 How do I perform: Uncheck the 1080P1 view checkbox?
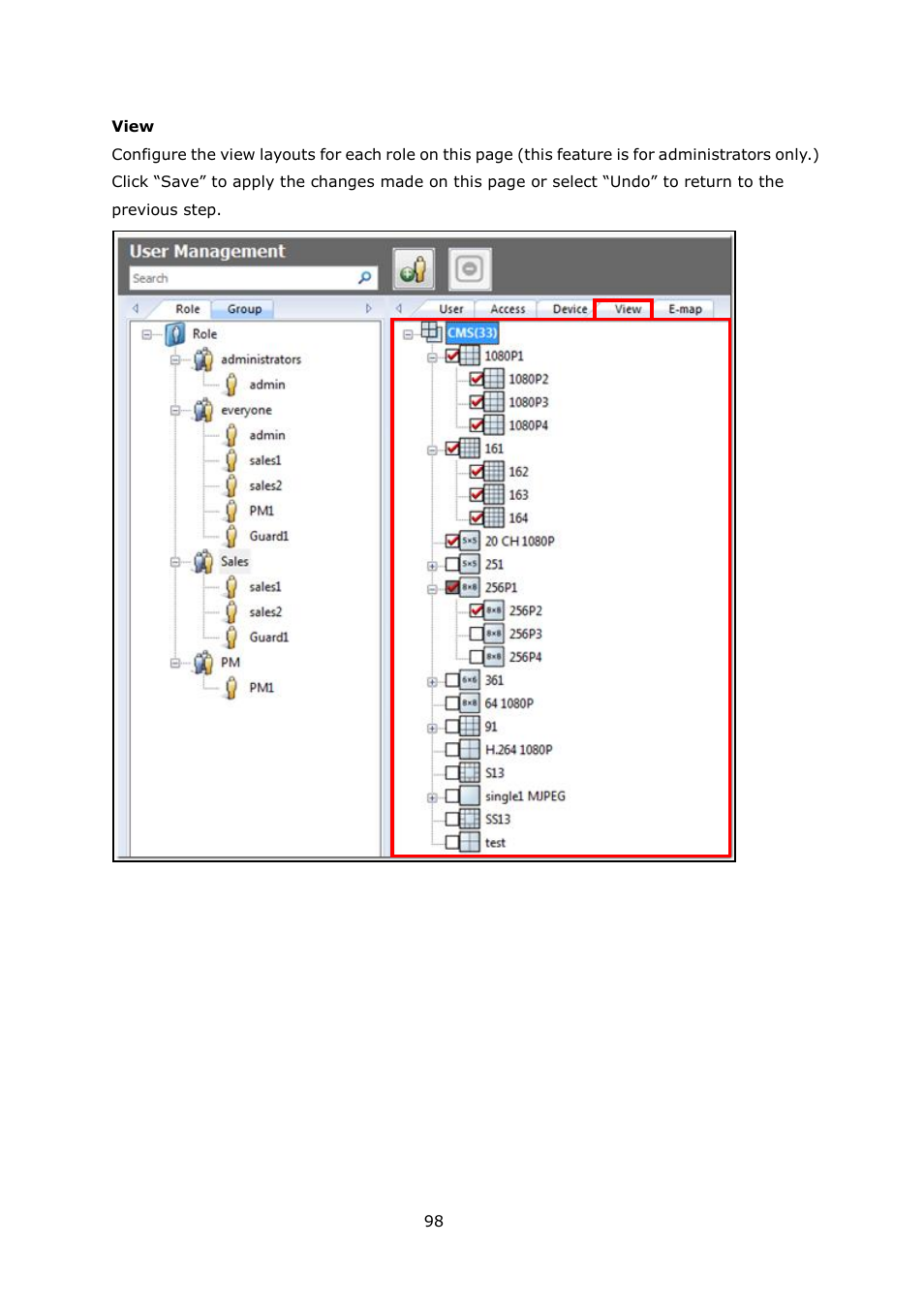click(x=452, y=356)
